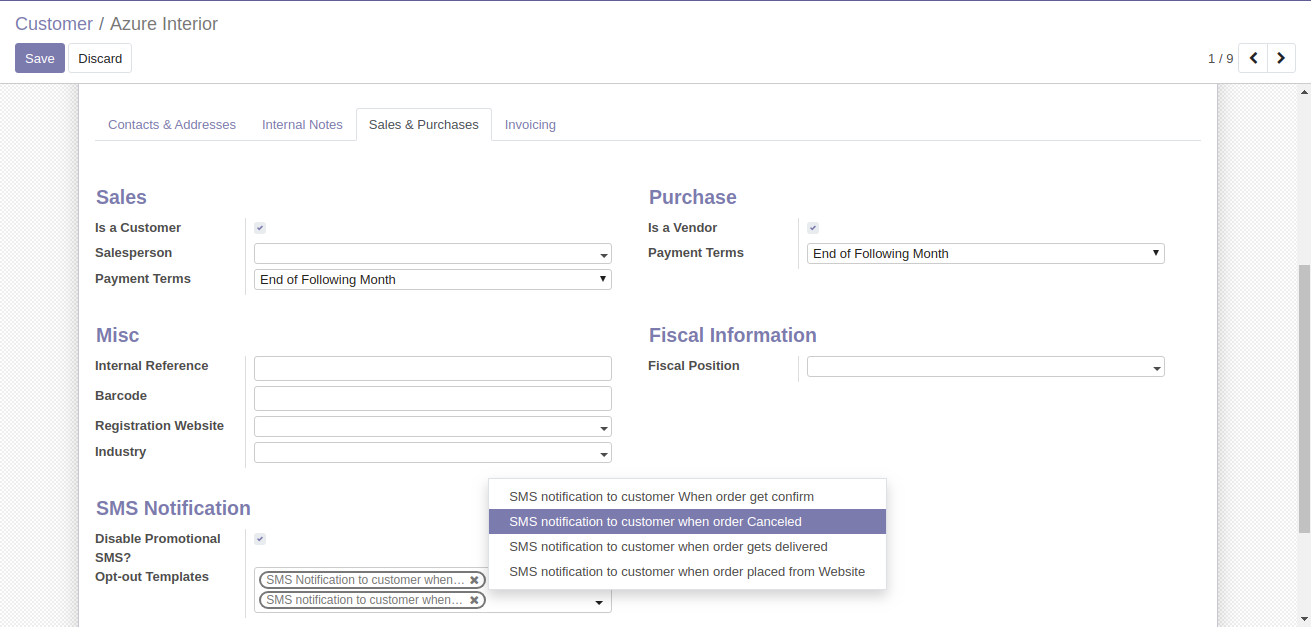Image resolution: width=1311 pixels, height=627 pixels.
Task: Click the Customer breadcrumb link
Action: 54,24
